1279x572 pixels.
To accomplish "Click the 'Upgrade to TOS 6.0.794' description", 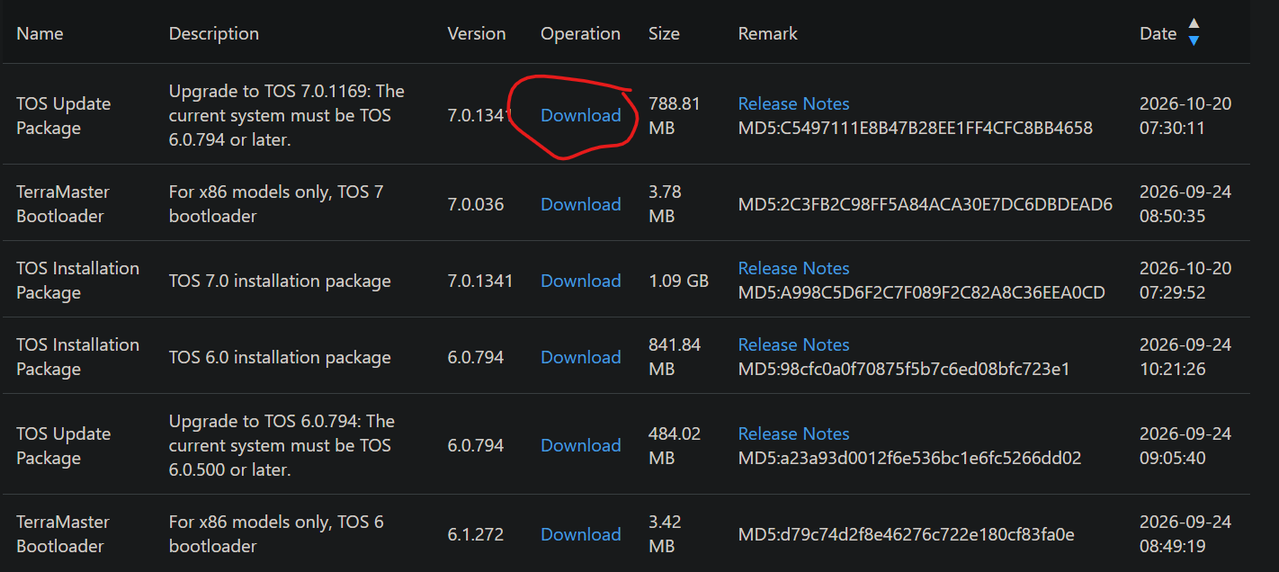I will [x=282, y=445].
